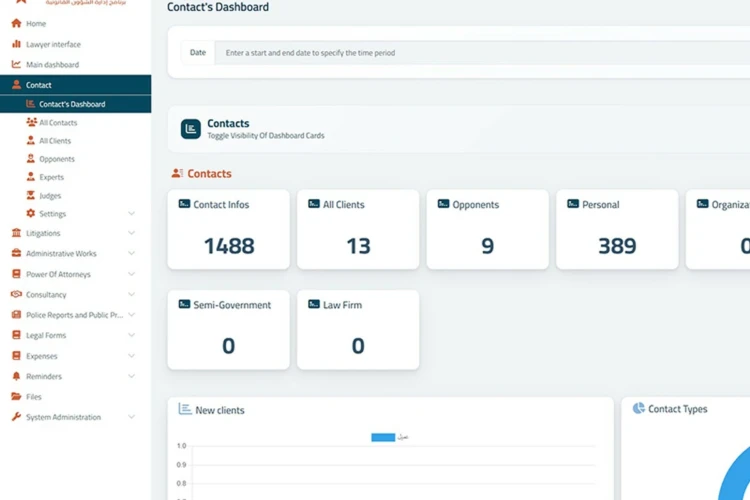Click the orange Contacts section heading
This screenshot has width=750, height=500.
209,173
